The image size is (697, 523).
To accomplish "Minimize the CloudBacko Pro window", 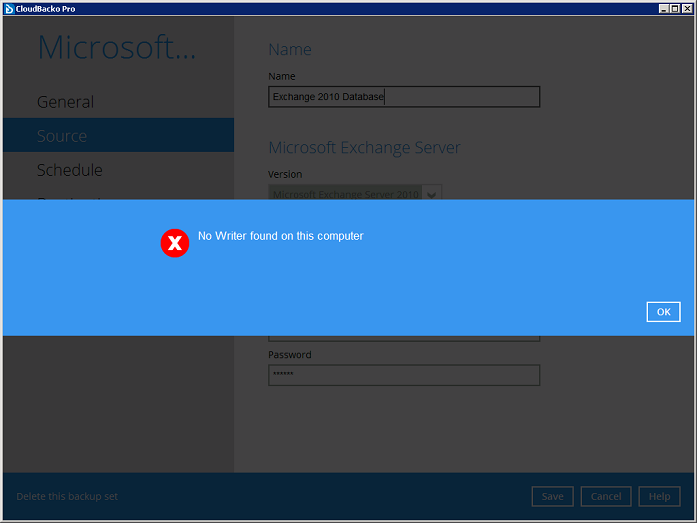I will 664,8.
